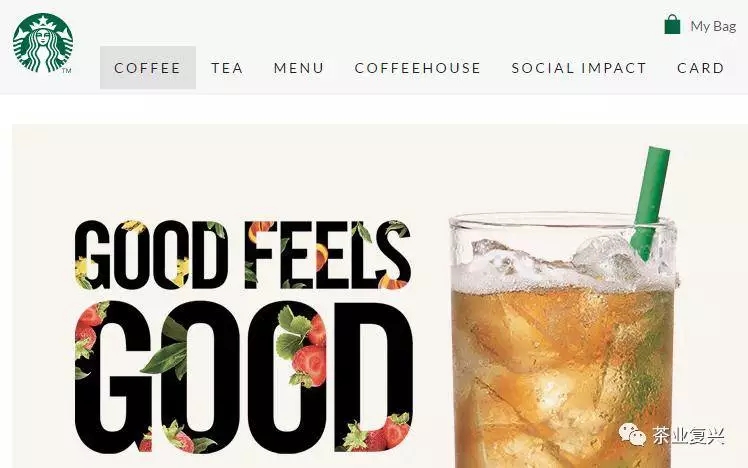
Task: Click the "GOOD FEELS" headline line
Action: tap(242, 255)
